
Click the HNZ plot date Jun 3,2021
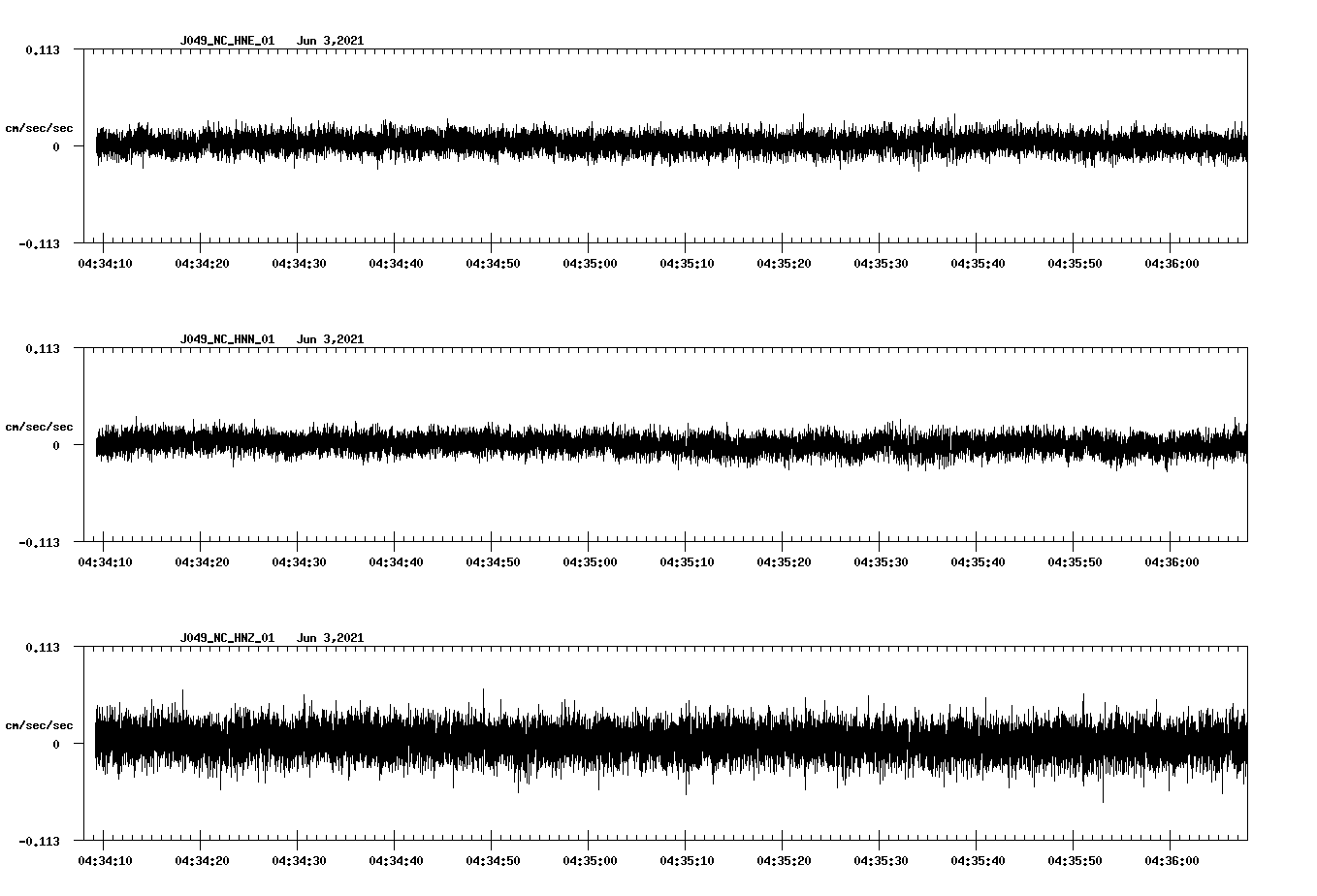coord(331,638)
